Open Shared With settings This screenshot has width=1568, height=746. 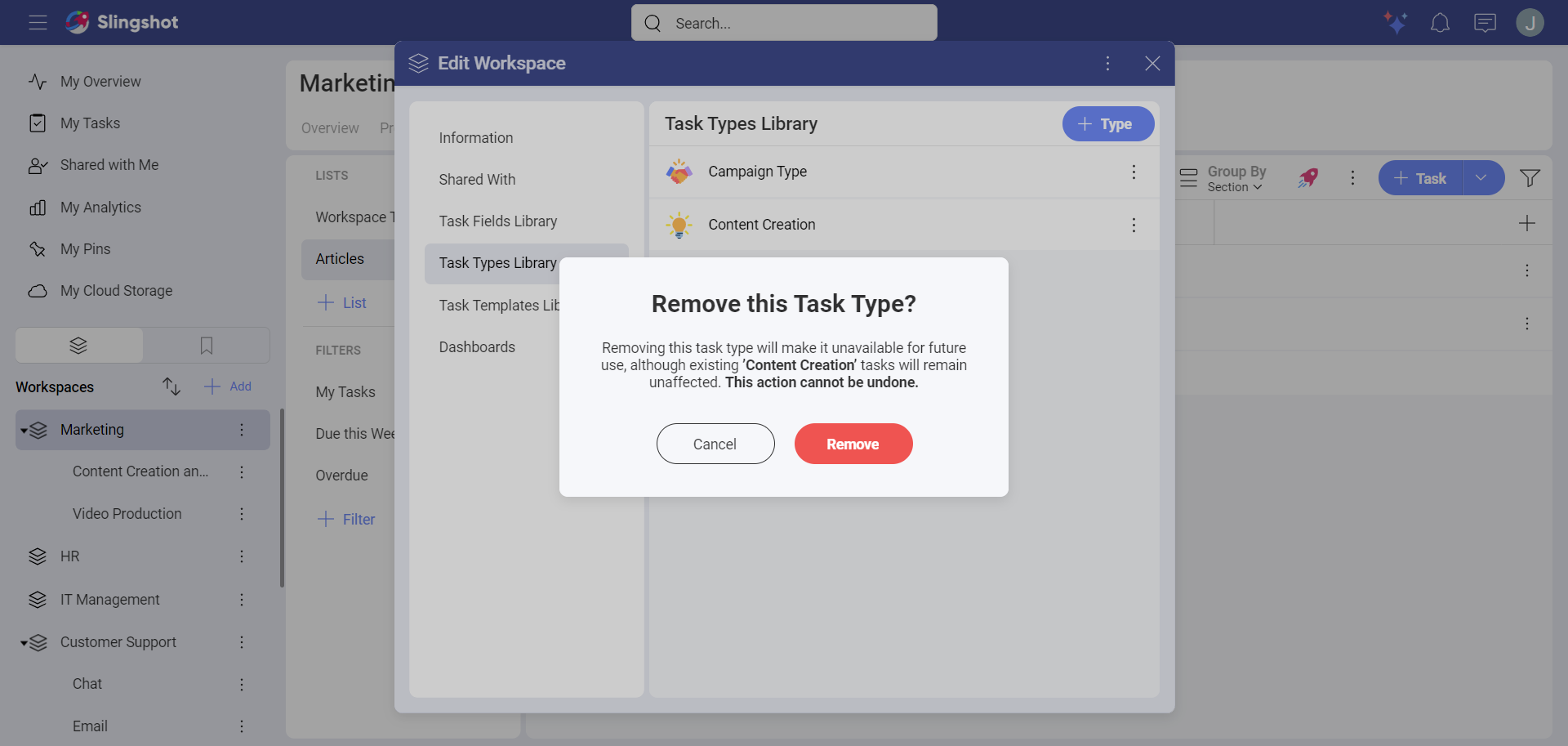click(477, 180)
